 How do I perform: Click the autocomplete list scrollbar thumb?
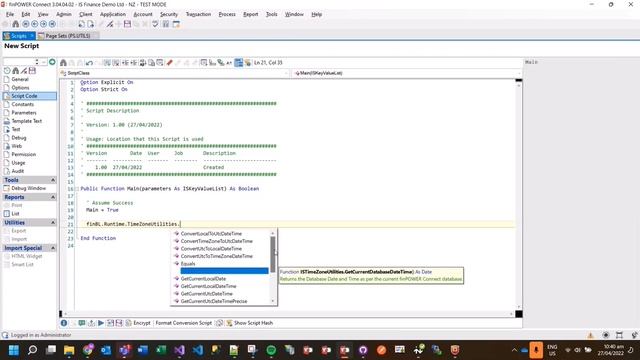[x=273, y=254]
